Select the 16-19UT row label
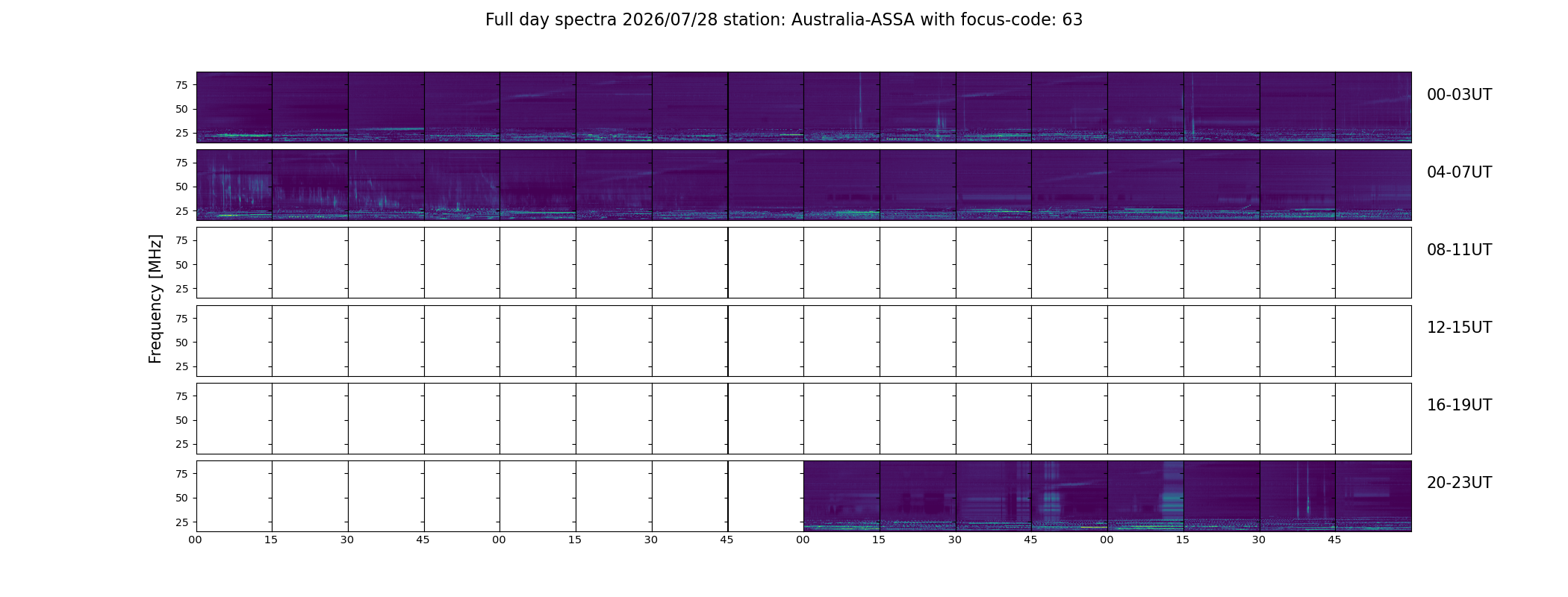The image size is (1568, 597). (1459, 405)
